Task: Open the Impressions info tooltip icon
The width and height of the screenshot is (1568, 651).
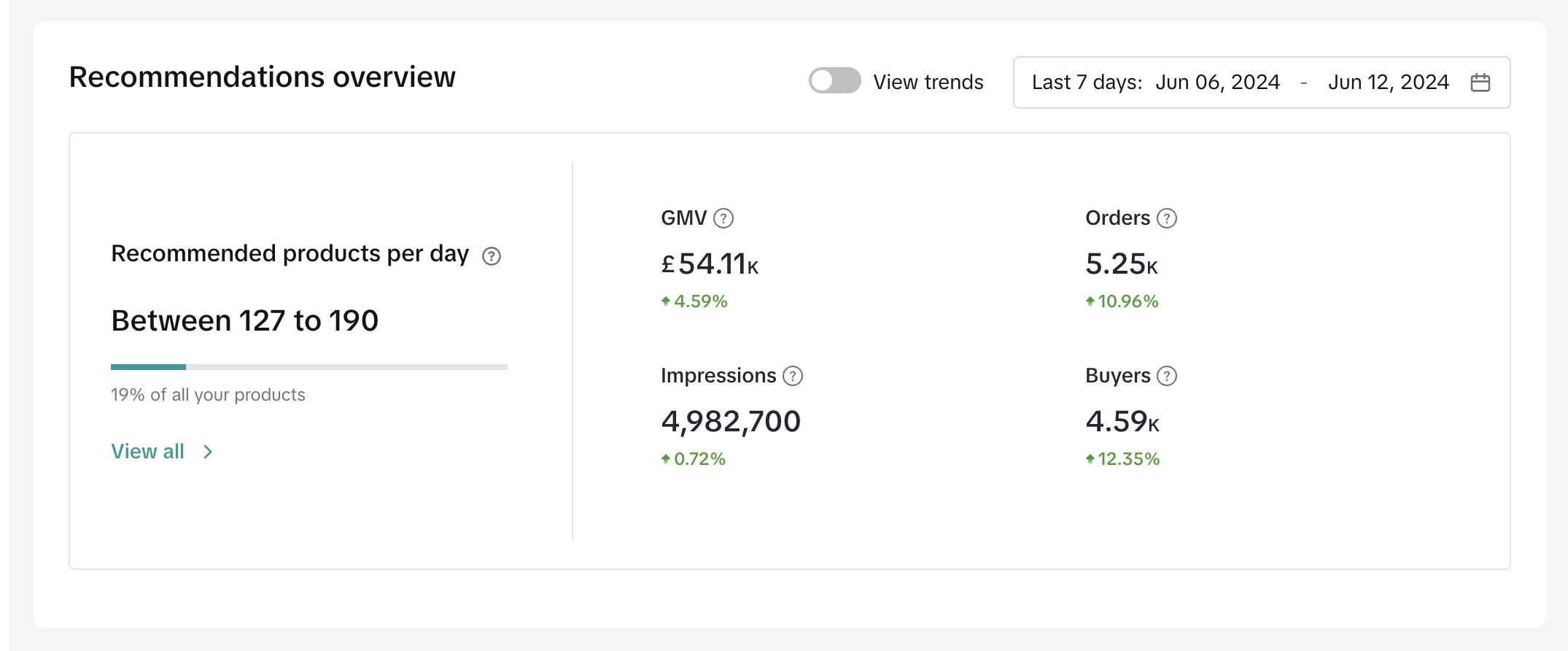Action: click(x=792, y=376)
